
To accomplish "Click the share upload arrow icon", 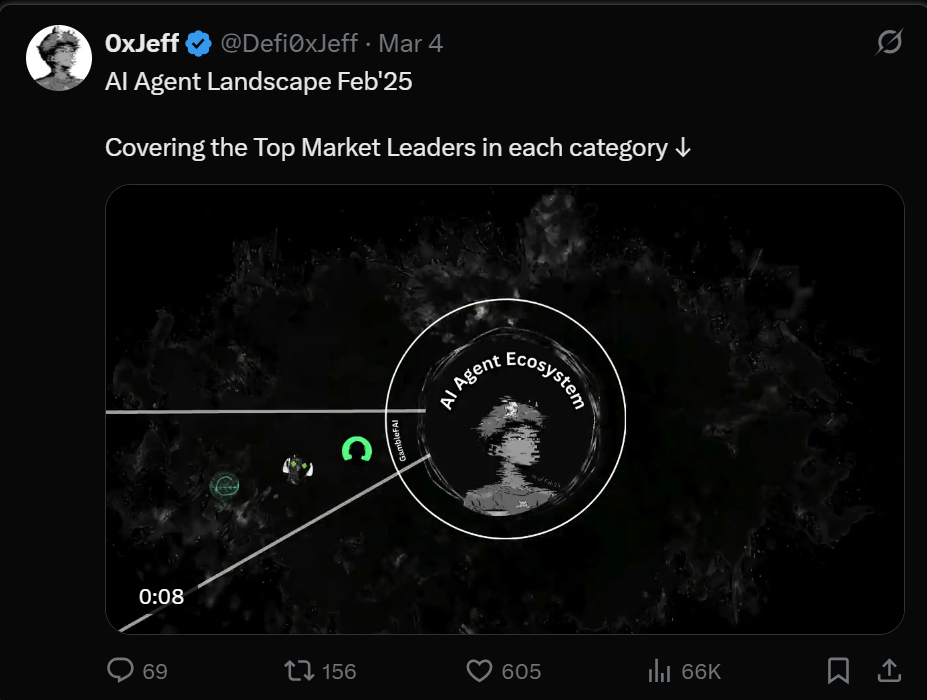I will (889, 670).
